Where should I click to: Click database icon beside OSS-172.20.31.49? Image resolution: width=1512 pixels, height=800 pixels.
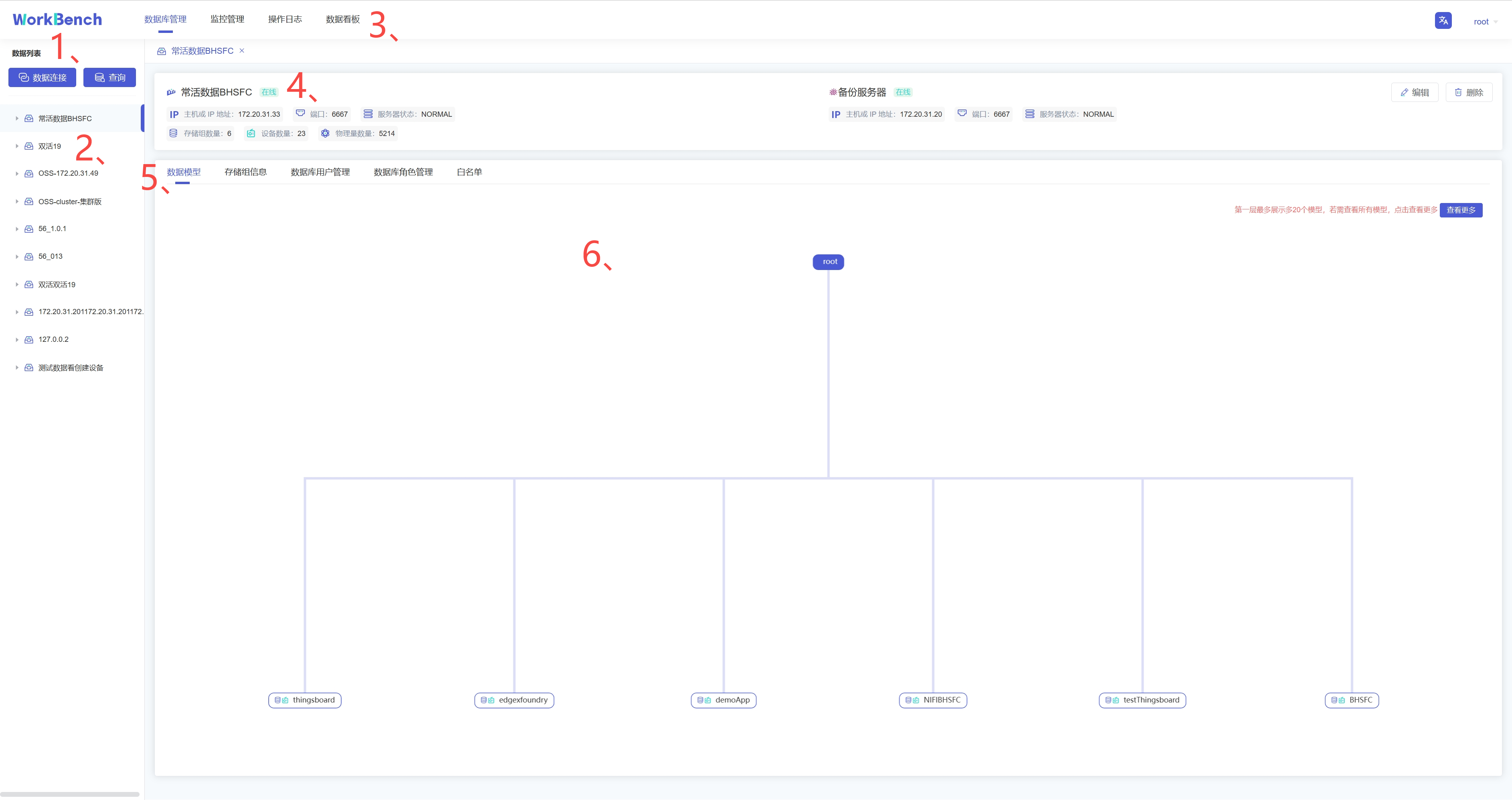click(29, 174)
